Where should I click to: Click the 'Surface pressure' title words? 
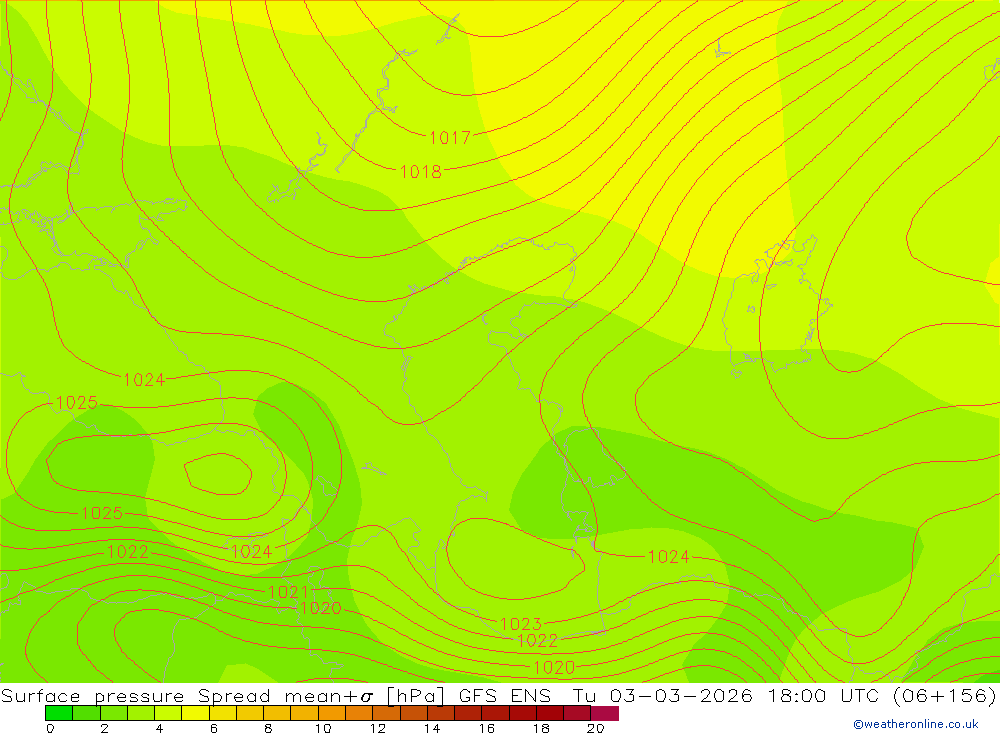click(x=92, y=696)
